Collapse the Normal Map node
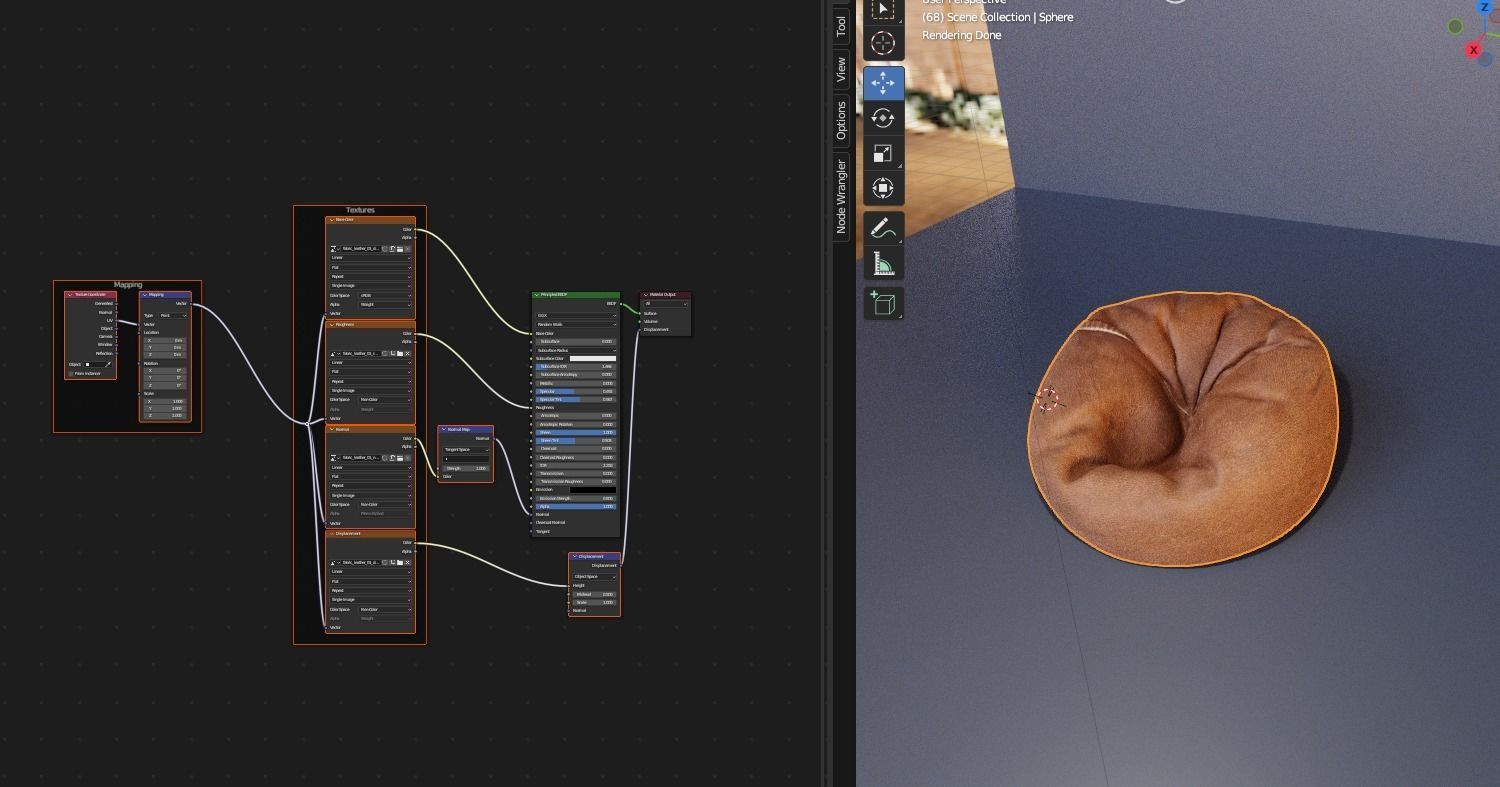The width and height of the screenshot is (1500, 787). tap(444, 429)
